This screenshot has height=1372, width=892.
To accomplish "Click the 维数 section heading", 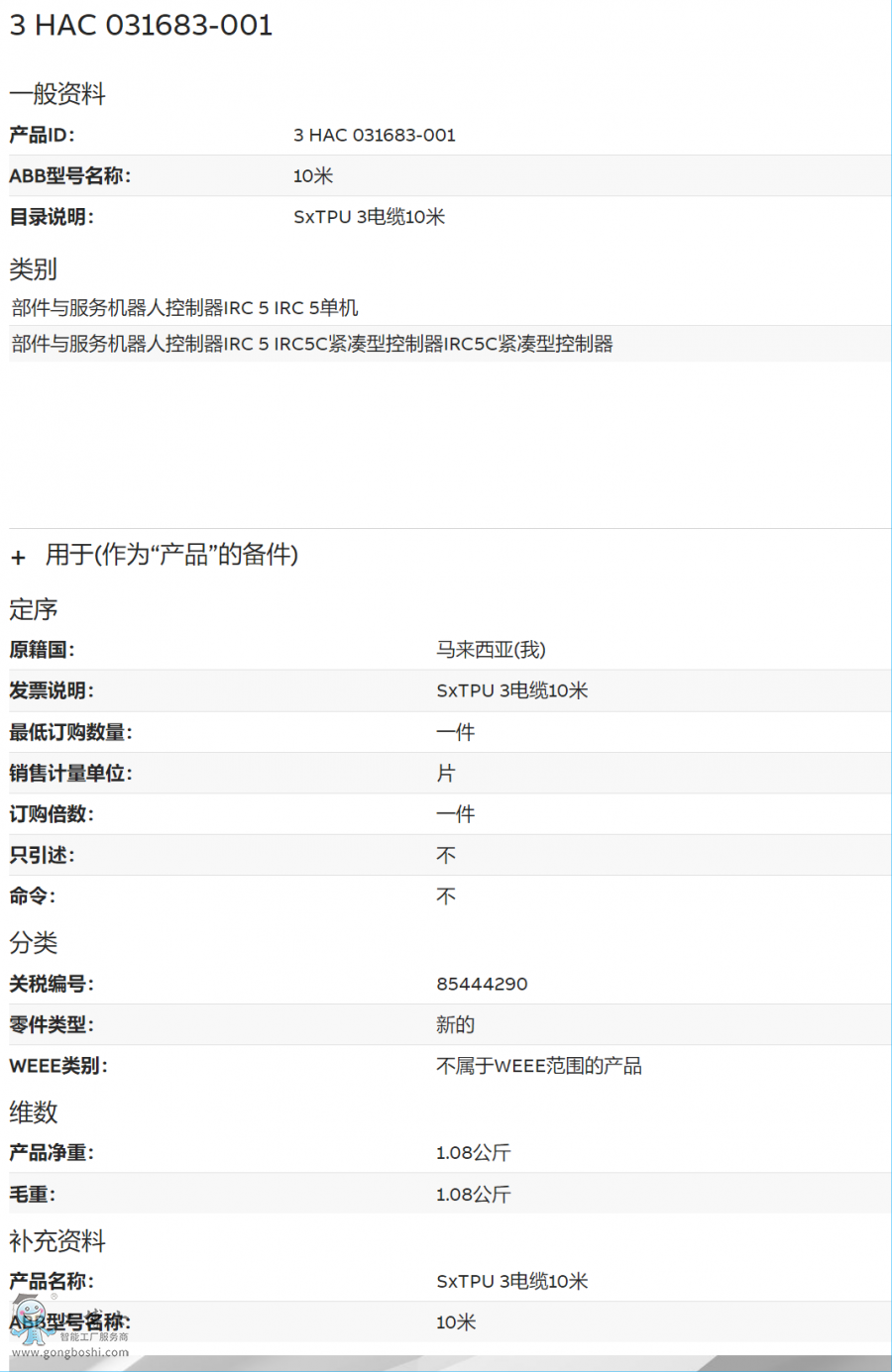I will [x=34, y=1112].
